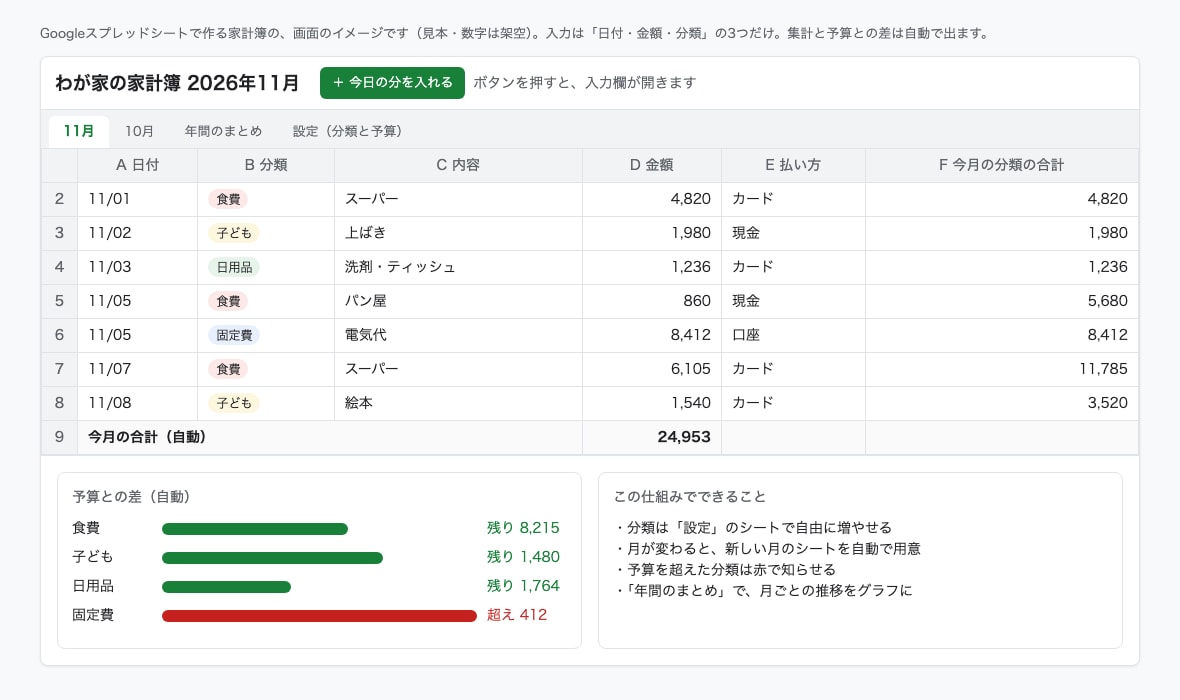Image resolution: width=1180 pixels, height=700 pixels.
Task: Select row number 2
Action: pos(59,199)
